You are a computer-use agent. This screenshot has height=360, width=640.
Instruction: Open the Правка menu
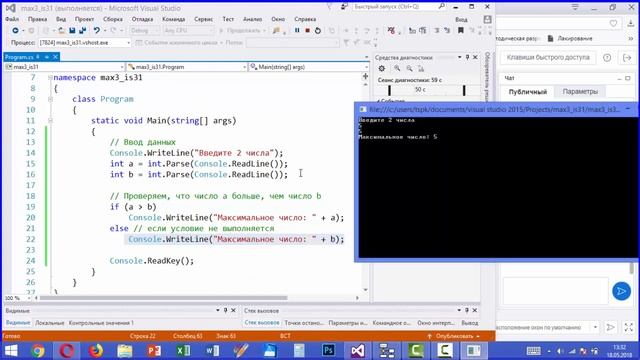tap(38, 19)
